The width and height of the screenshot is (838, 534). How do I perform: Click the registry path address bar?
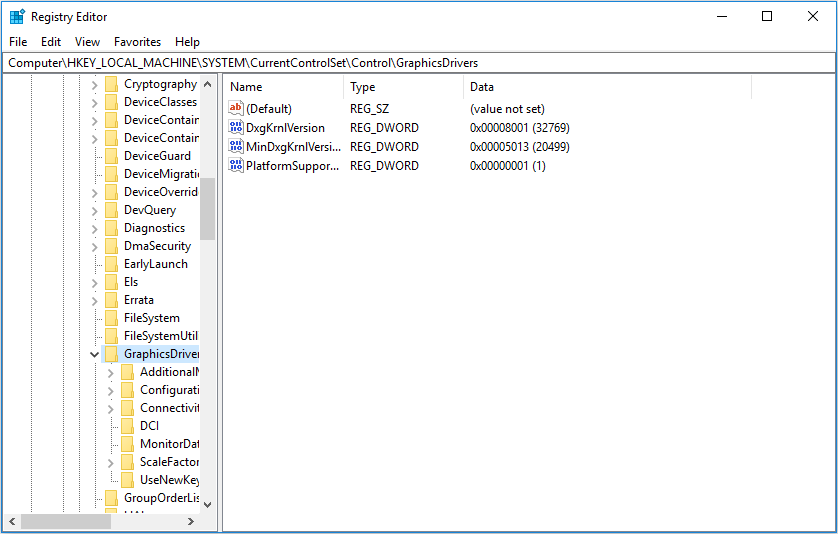(419, 63)
